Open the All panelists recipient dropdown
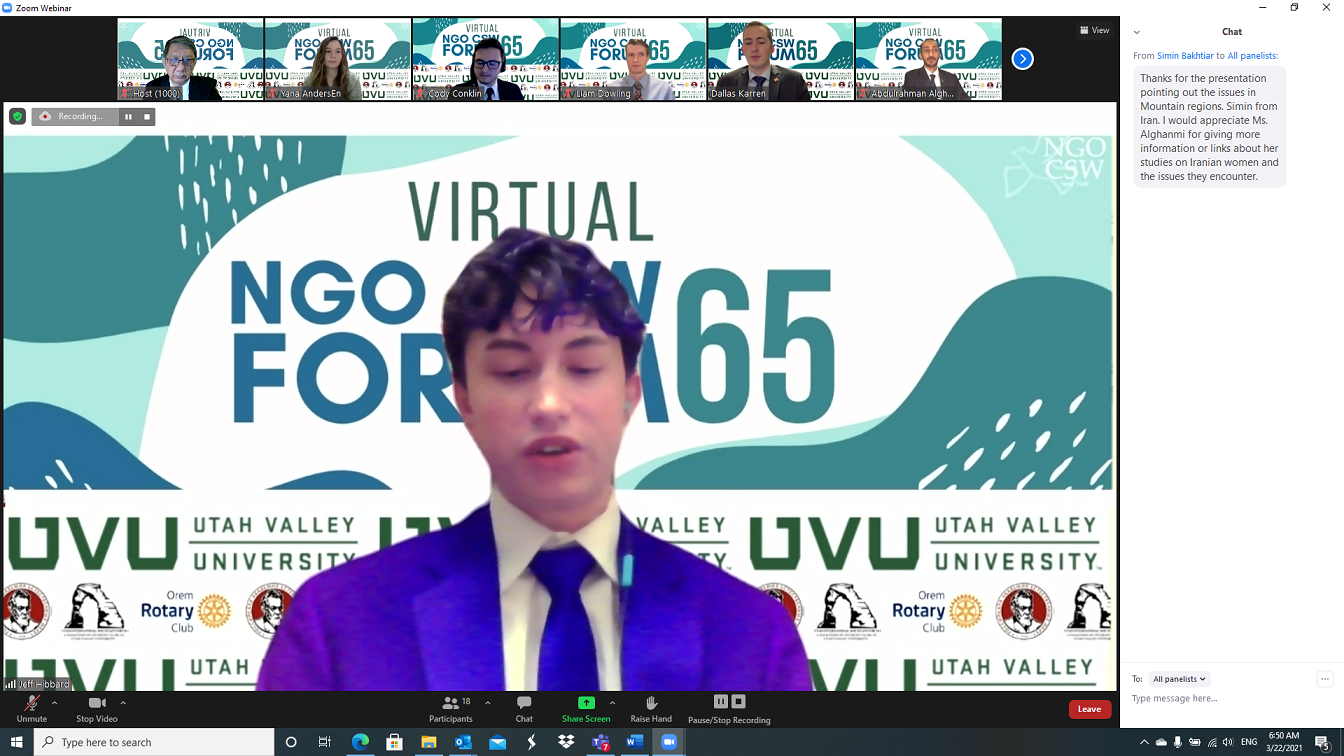Viewport: 1344px width, 756px height. pos(1179,679)
